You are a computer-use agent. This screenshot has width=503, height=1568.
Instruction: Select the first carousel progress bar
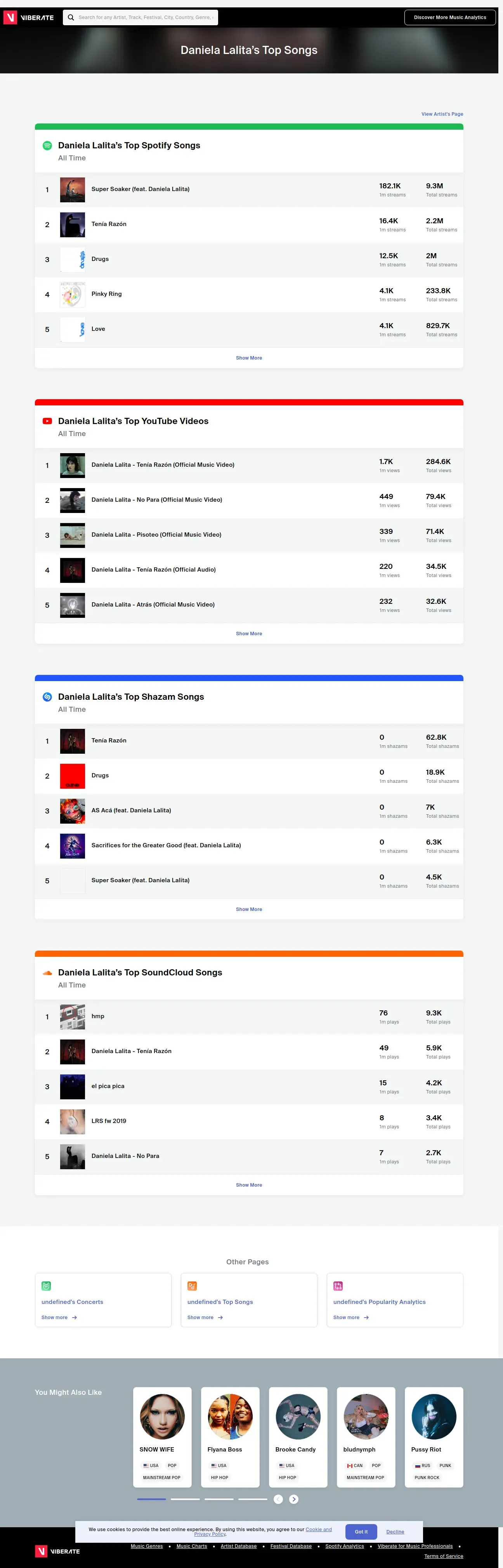[x=151, y=1499]
